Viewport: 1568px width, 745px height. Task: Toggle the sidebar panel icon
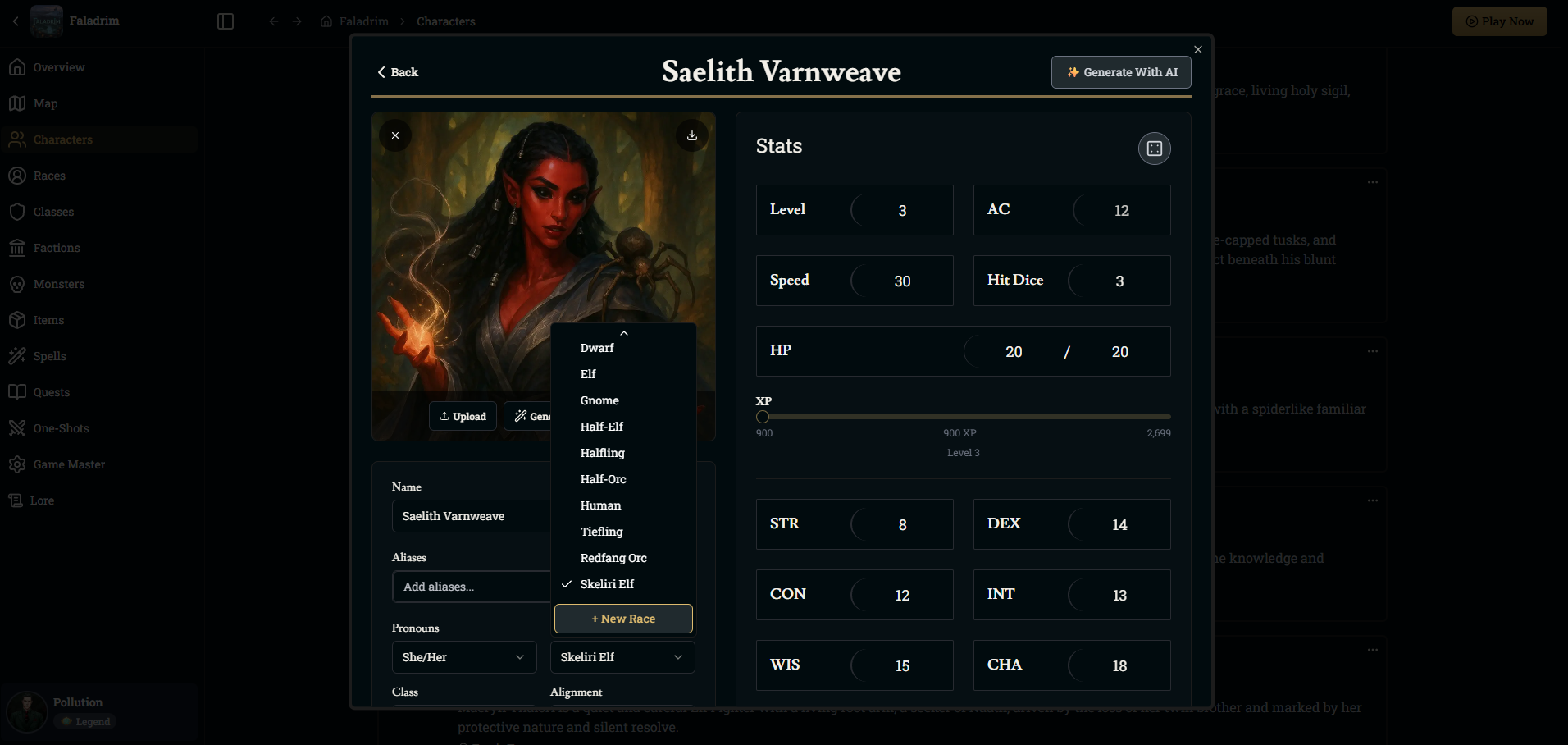click(226, 21)
